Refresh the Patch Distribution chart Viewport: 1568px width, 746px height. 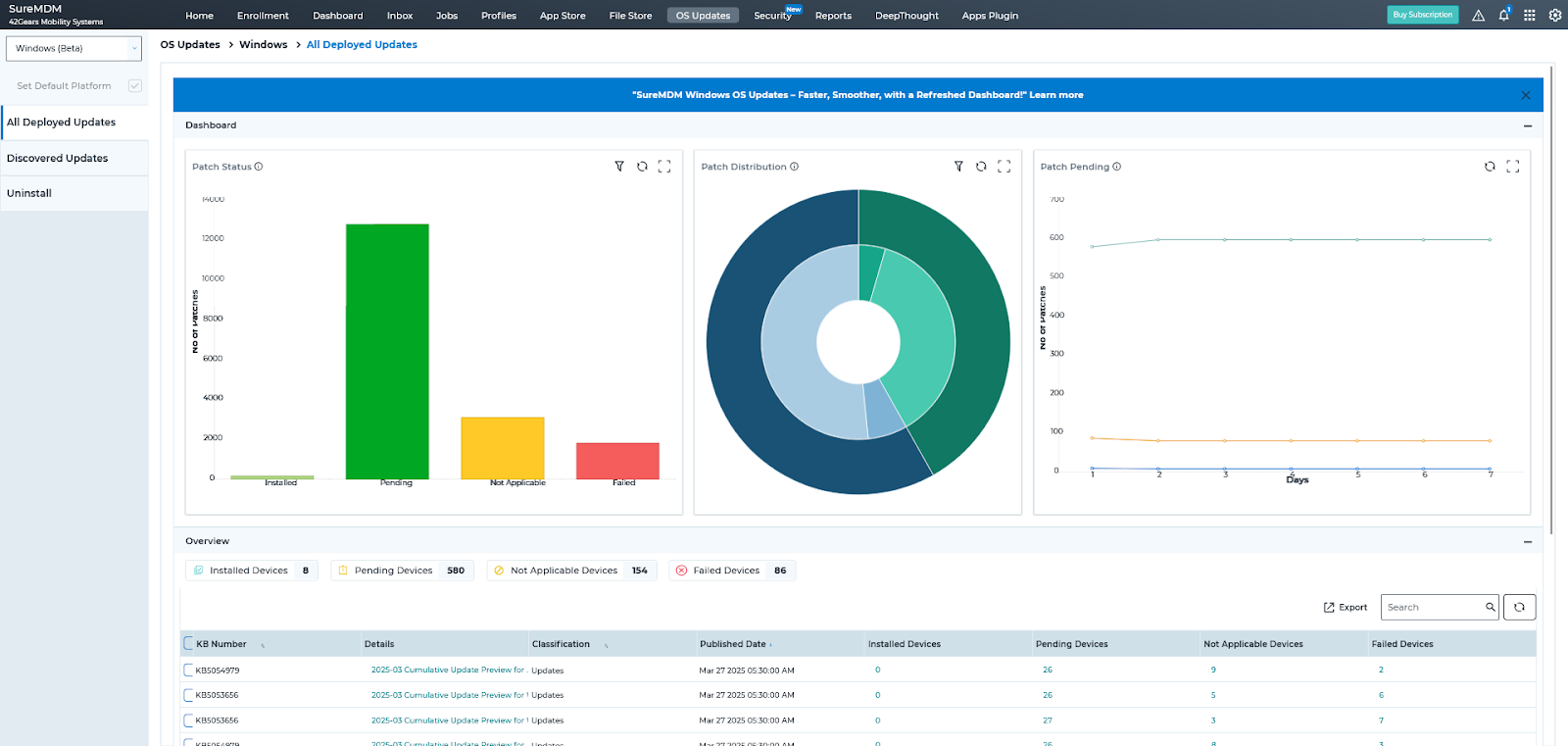click(981, 167)
